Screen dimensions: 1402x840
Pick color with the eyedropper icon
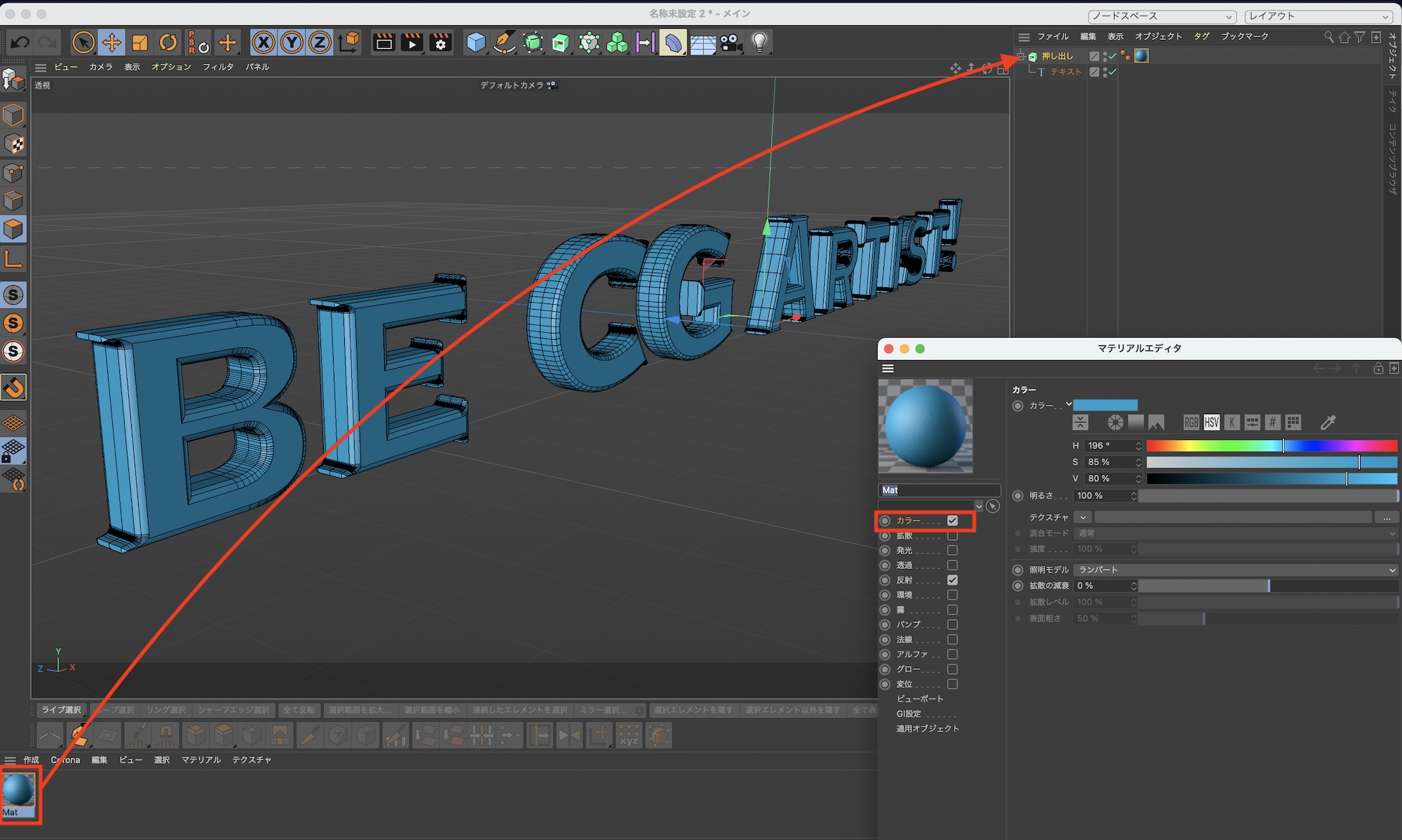click(1328, 422)
